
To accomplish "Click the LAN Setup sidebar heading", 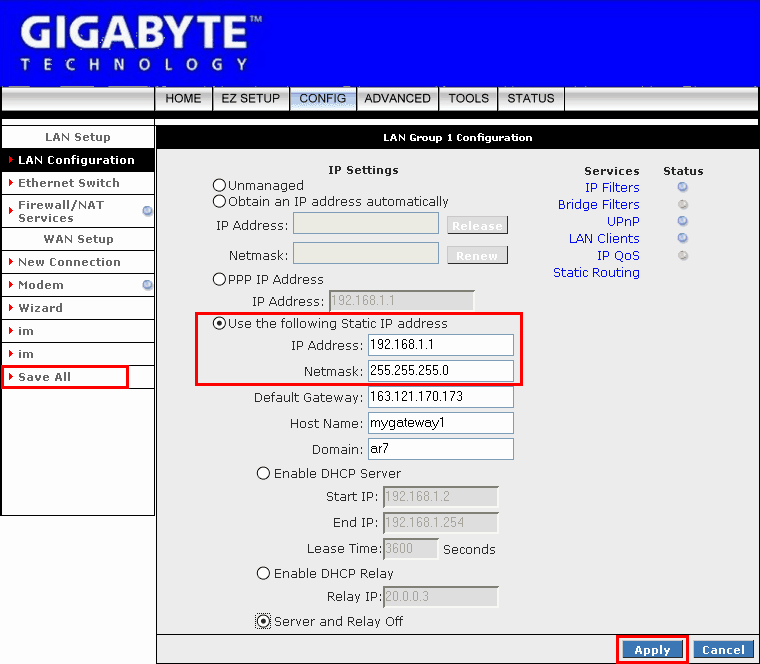I will point(78,137).
